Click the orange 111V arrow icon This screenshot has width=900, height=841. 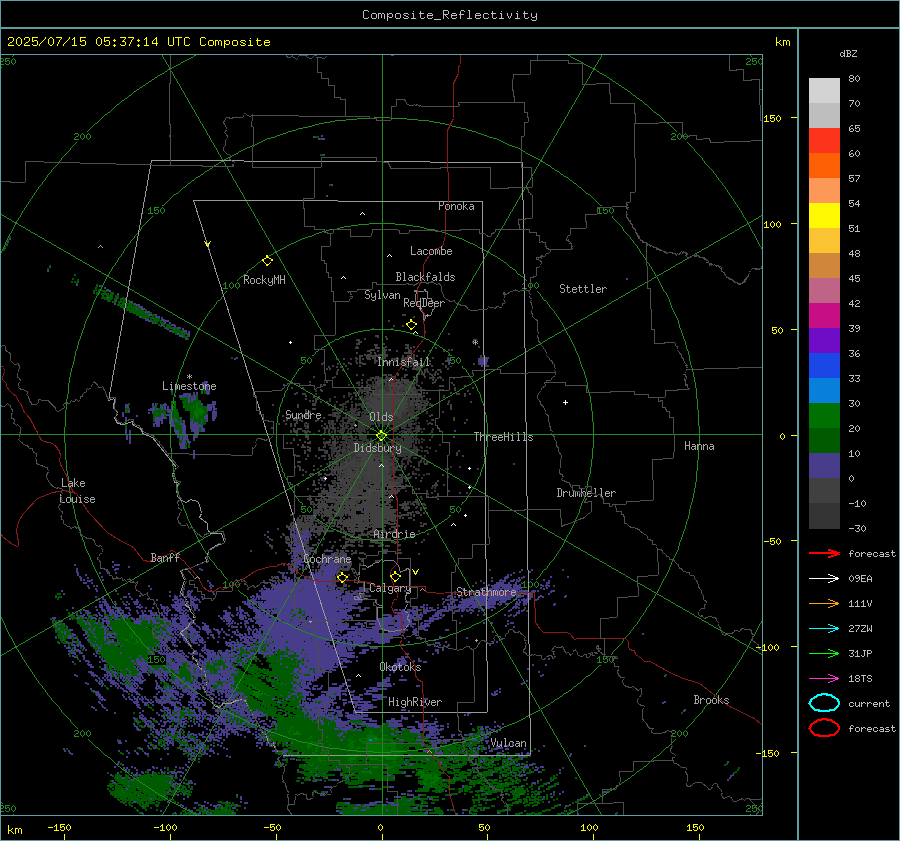[824, 603]
